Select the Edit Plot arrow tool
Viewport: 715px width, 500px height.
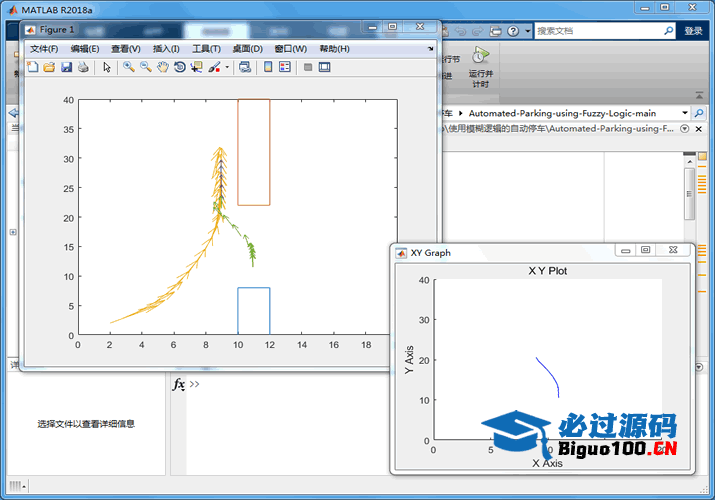click(x=107, y=67)
